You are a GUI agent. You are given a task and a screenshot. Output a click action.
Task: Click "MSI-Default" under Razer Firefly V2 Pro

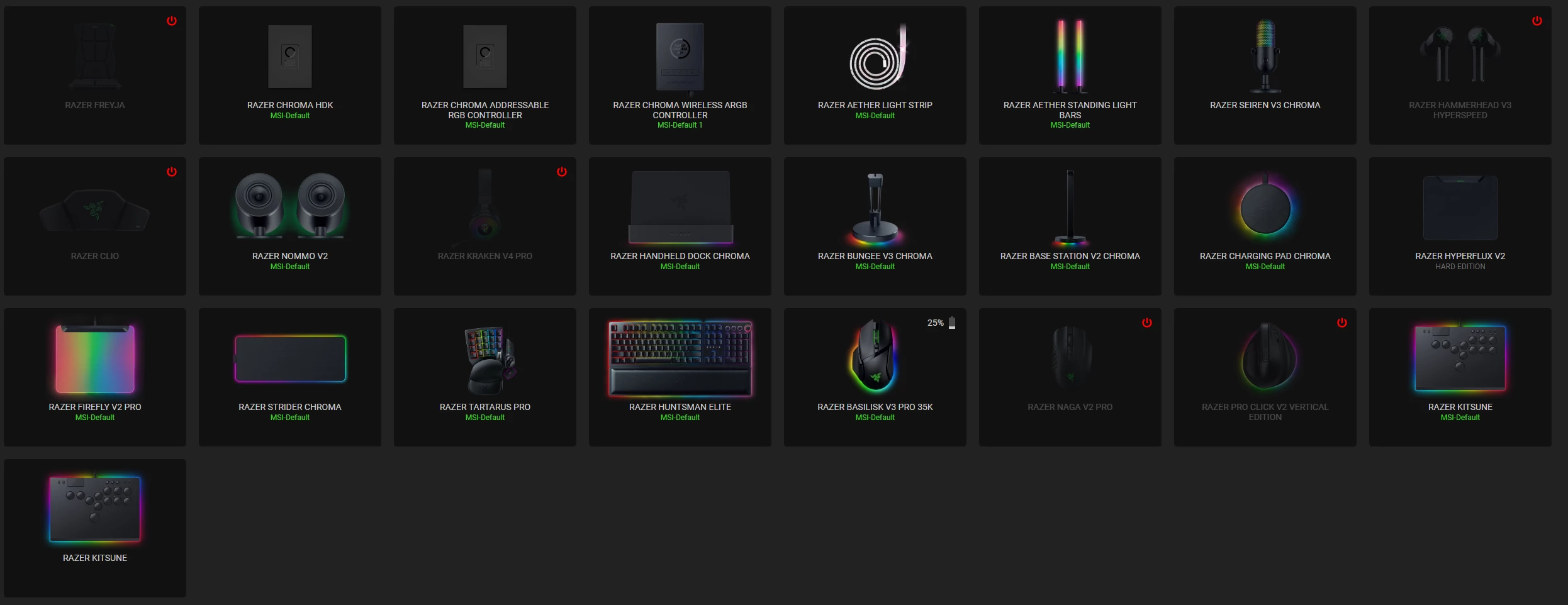click(x=95, y=418)
